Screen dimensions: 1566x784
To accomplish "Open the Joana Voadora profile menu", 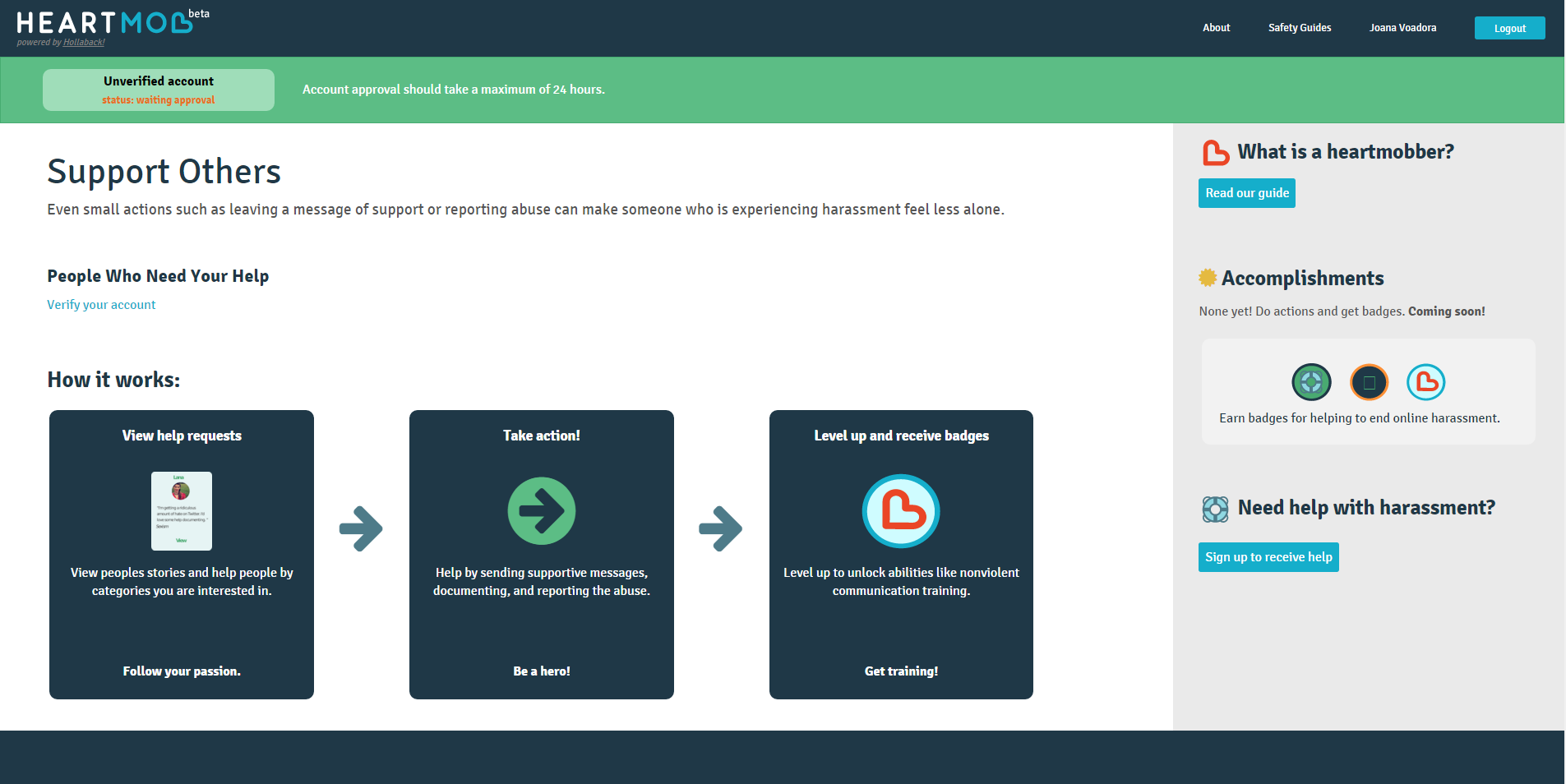I will click(1403, 28).
